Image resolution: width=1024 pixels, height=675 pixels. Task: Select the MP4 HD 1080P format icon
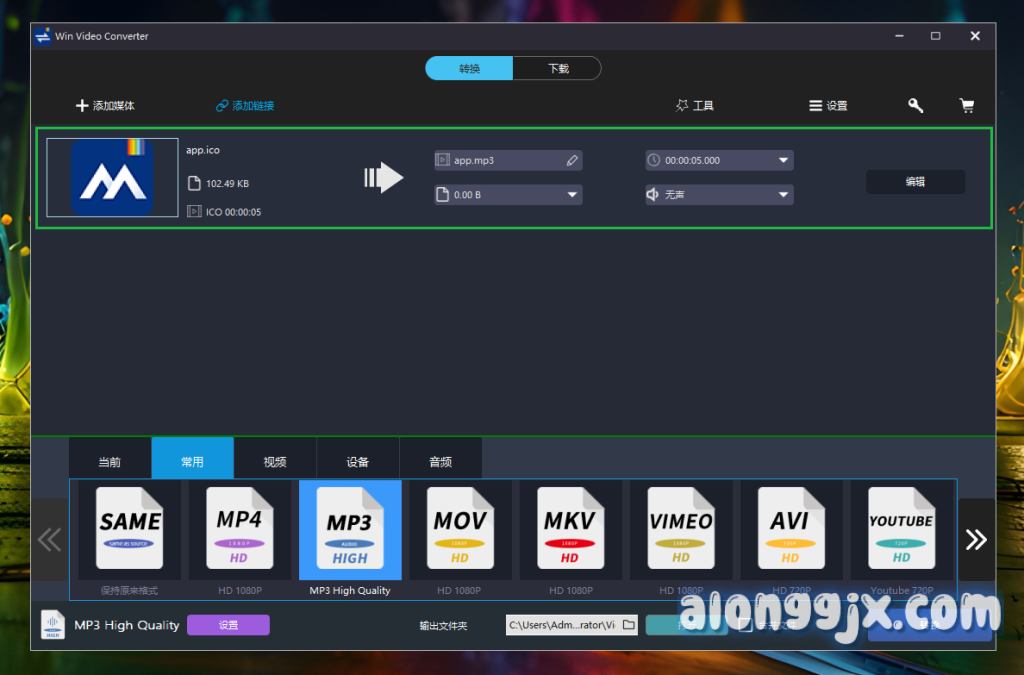[x=240, y=530]
